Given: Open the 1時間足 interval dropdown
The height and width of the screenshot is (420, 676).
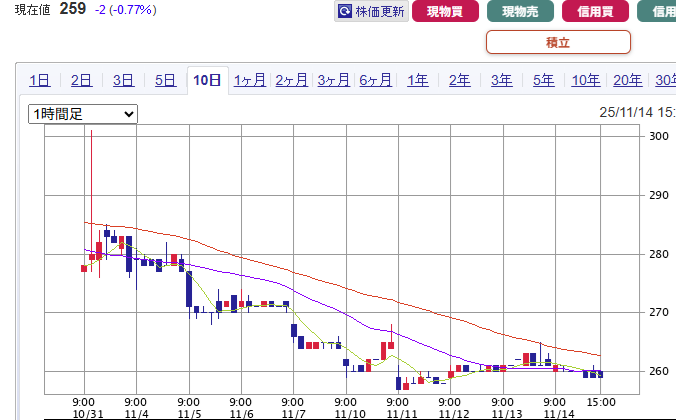Looking at the screenshot, I should (83, 115).
